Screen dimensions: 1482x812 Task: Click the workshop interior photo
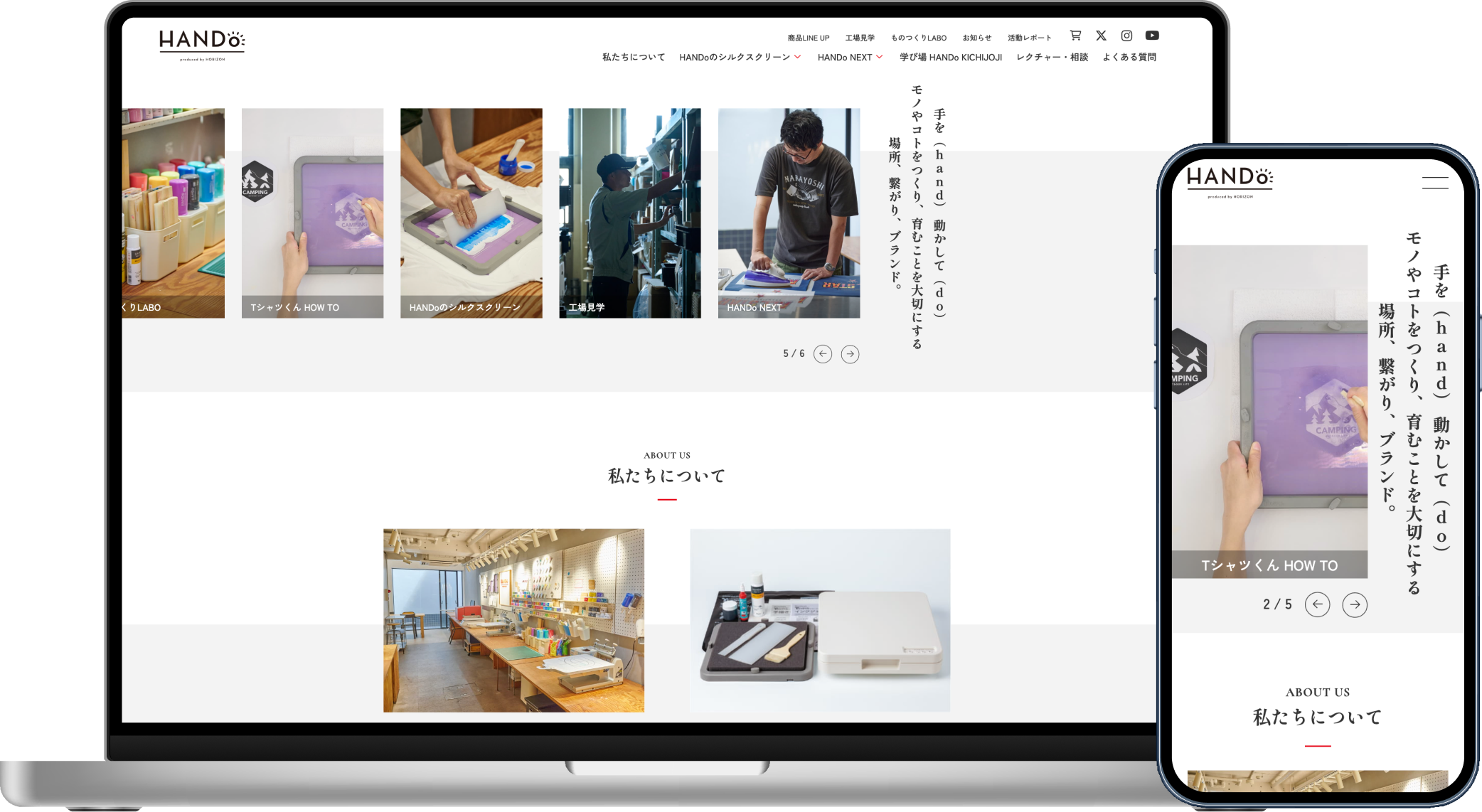pyautogui.click(x=513, y=620)
